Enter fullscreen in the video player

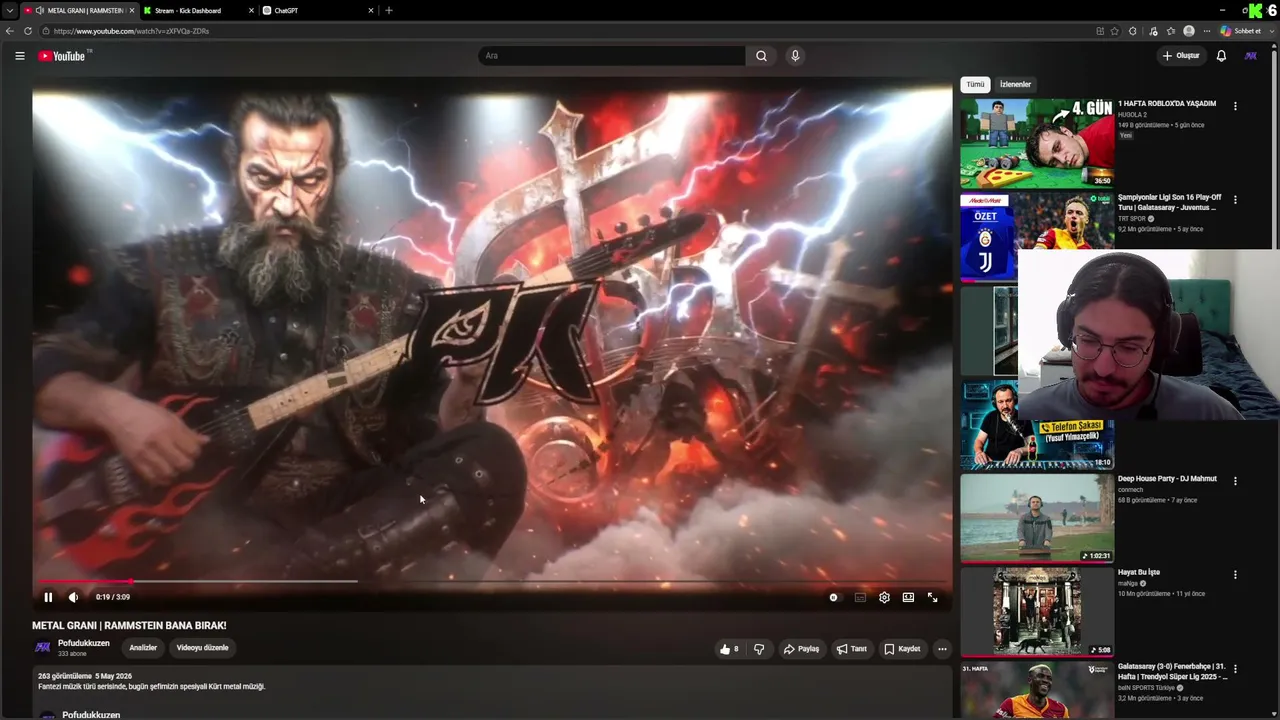point(932,597)
